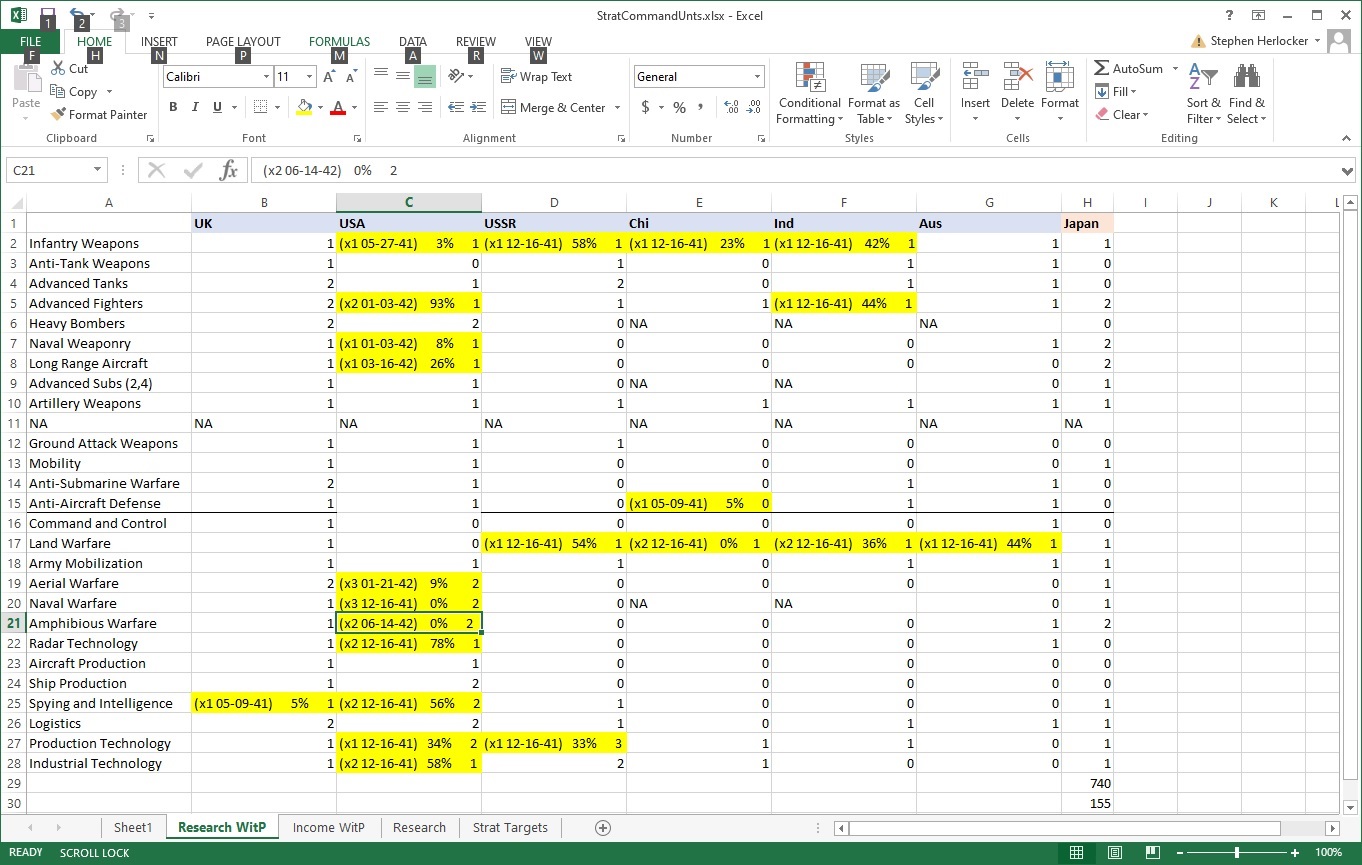Viewport: 1362px width, 865px height.
Task: Save the workbook from the Quick Access Toolbar
Action: (x=47, y=15)
